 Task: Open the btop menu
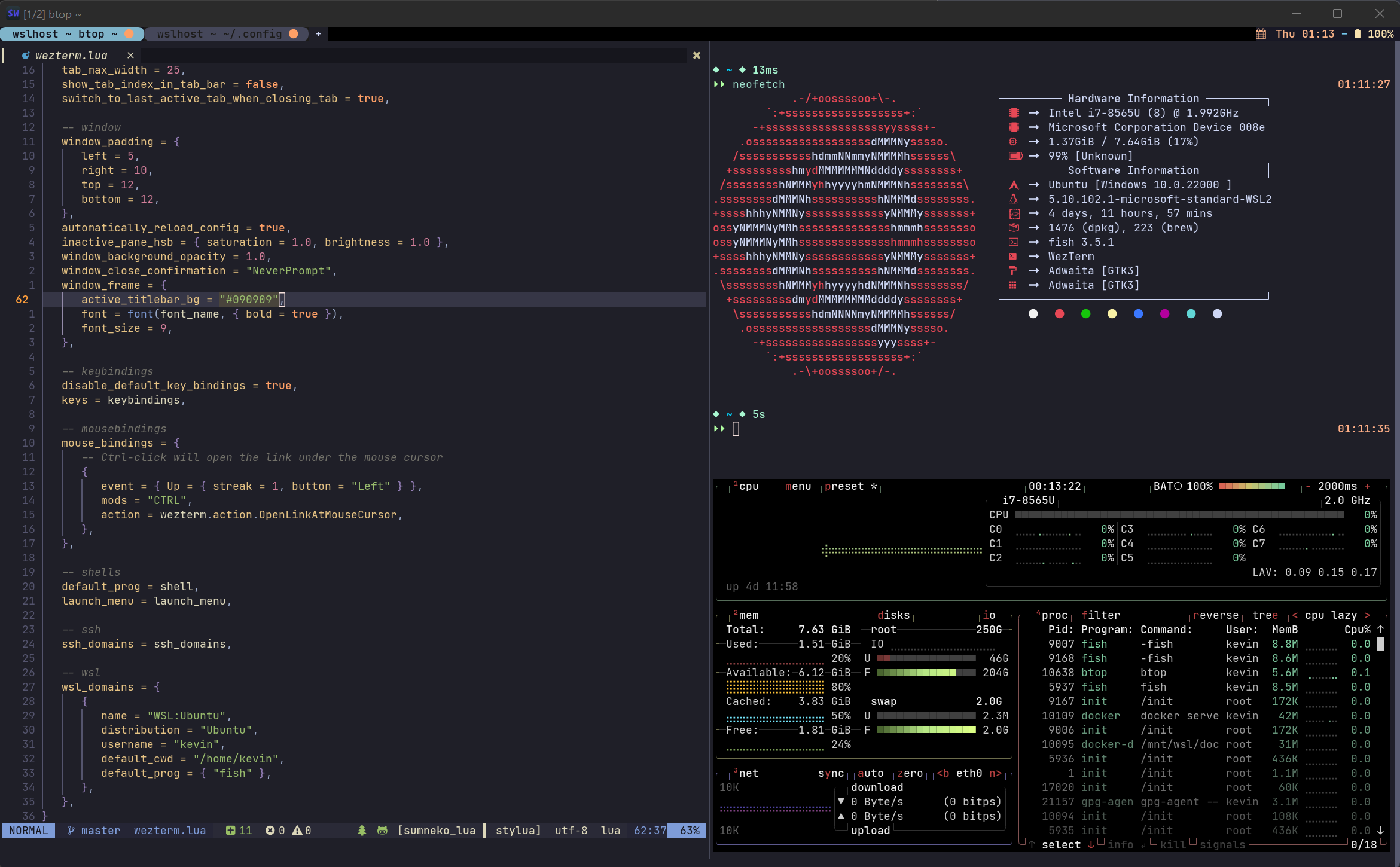click(798, 486)
